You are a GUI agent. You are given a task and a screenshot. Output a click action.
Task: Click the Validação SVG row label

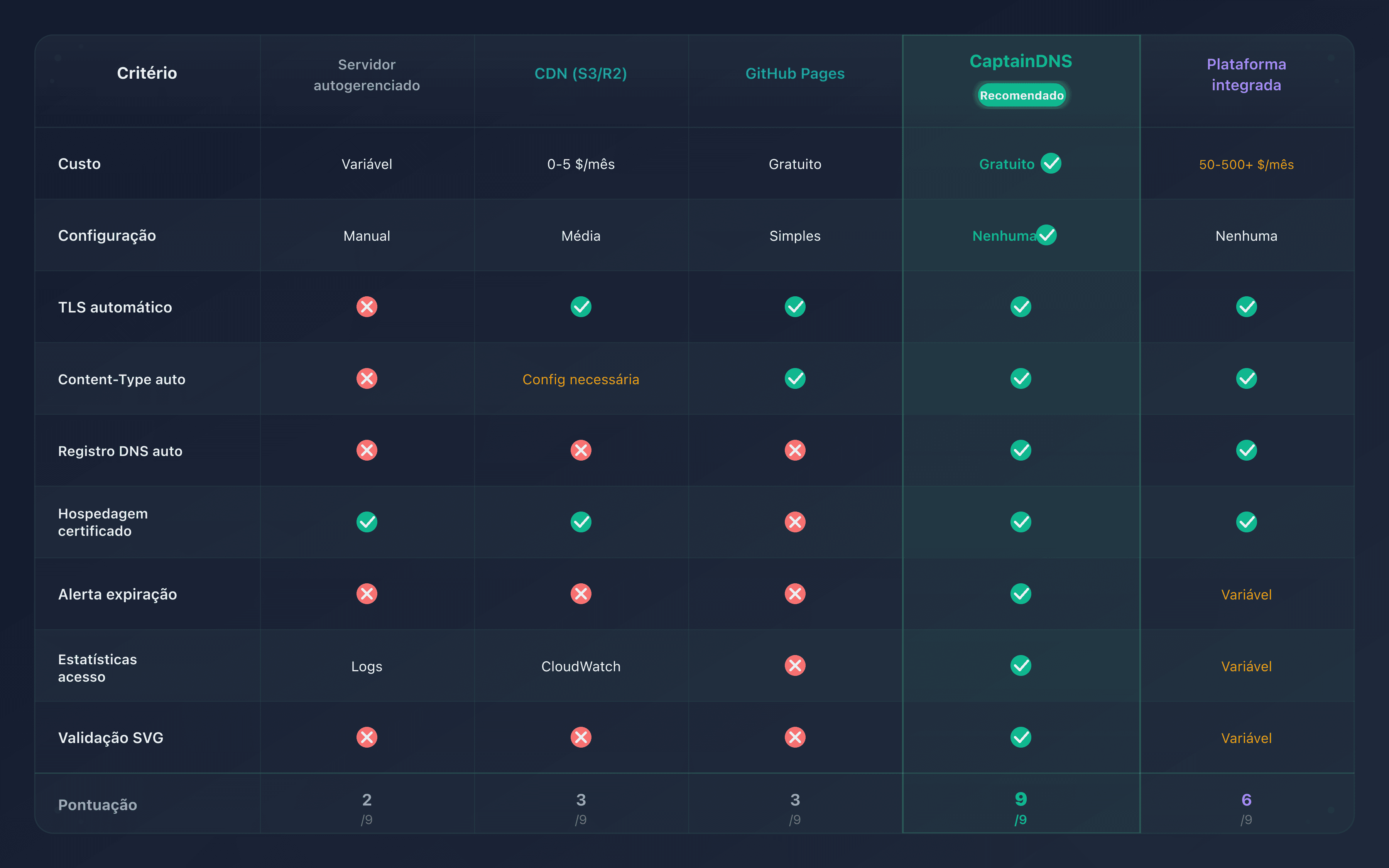[x=111, y=738]
